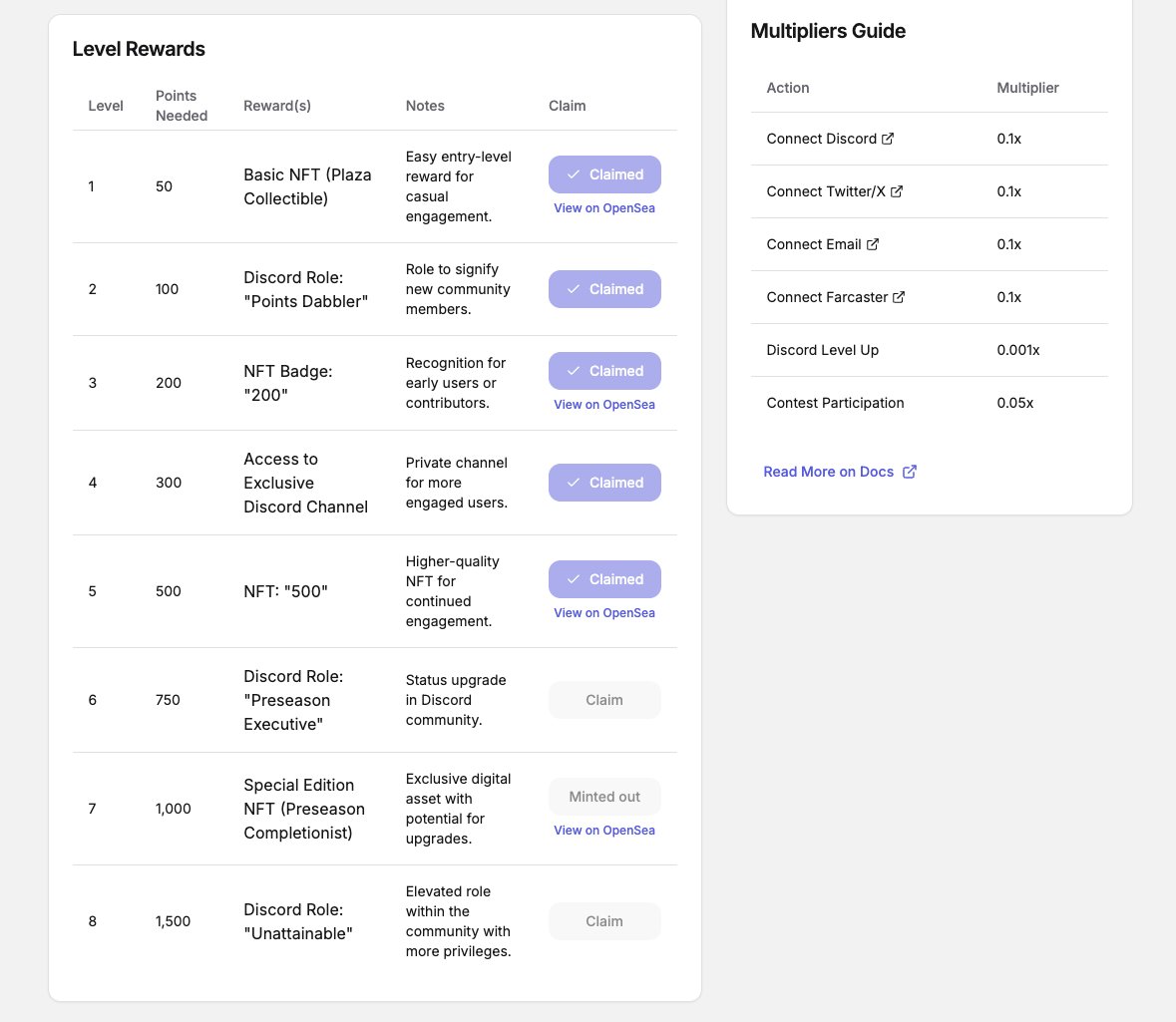This screenshot has height=1022, width=1176.
Task: Click the Minted out button for Level 7
Action: click(x=604, y=797)
